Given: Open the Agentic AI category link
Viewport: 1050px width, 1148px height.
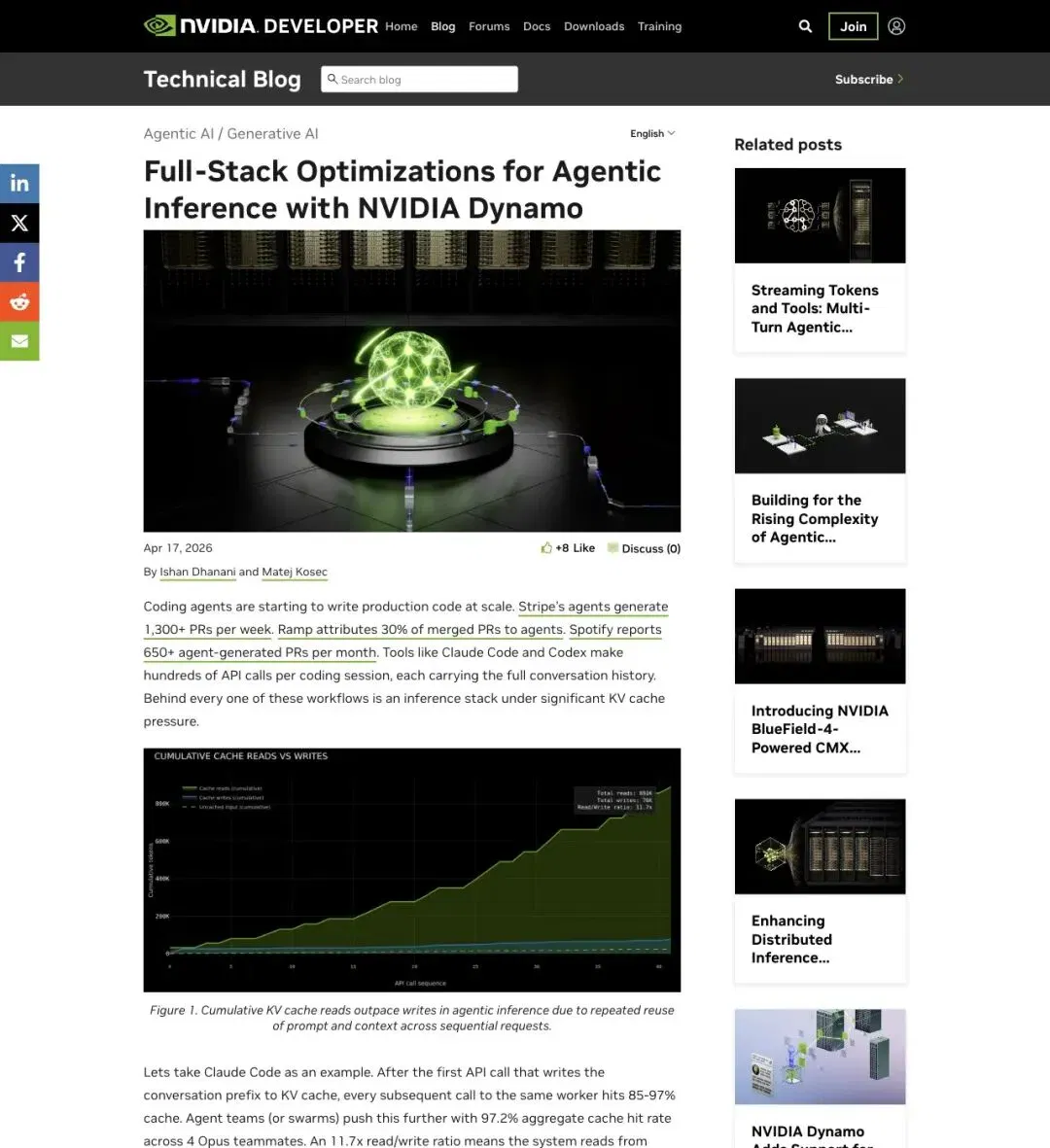Looking at the screenshot, I should click(x=179, y=133).
